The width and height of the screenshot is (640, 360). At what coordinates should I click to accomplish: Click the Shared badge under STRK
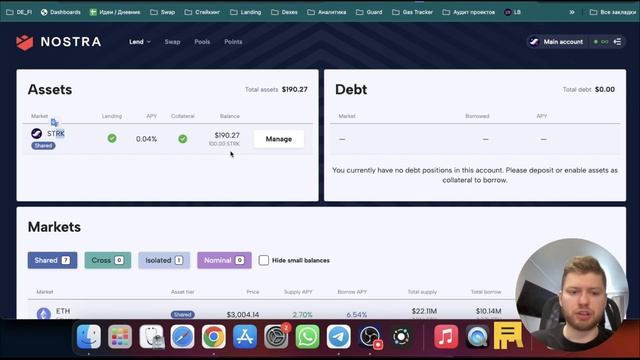pyautogui.click(x=43, y=145)
